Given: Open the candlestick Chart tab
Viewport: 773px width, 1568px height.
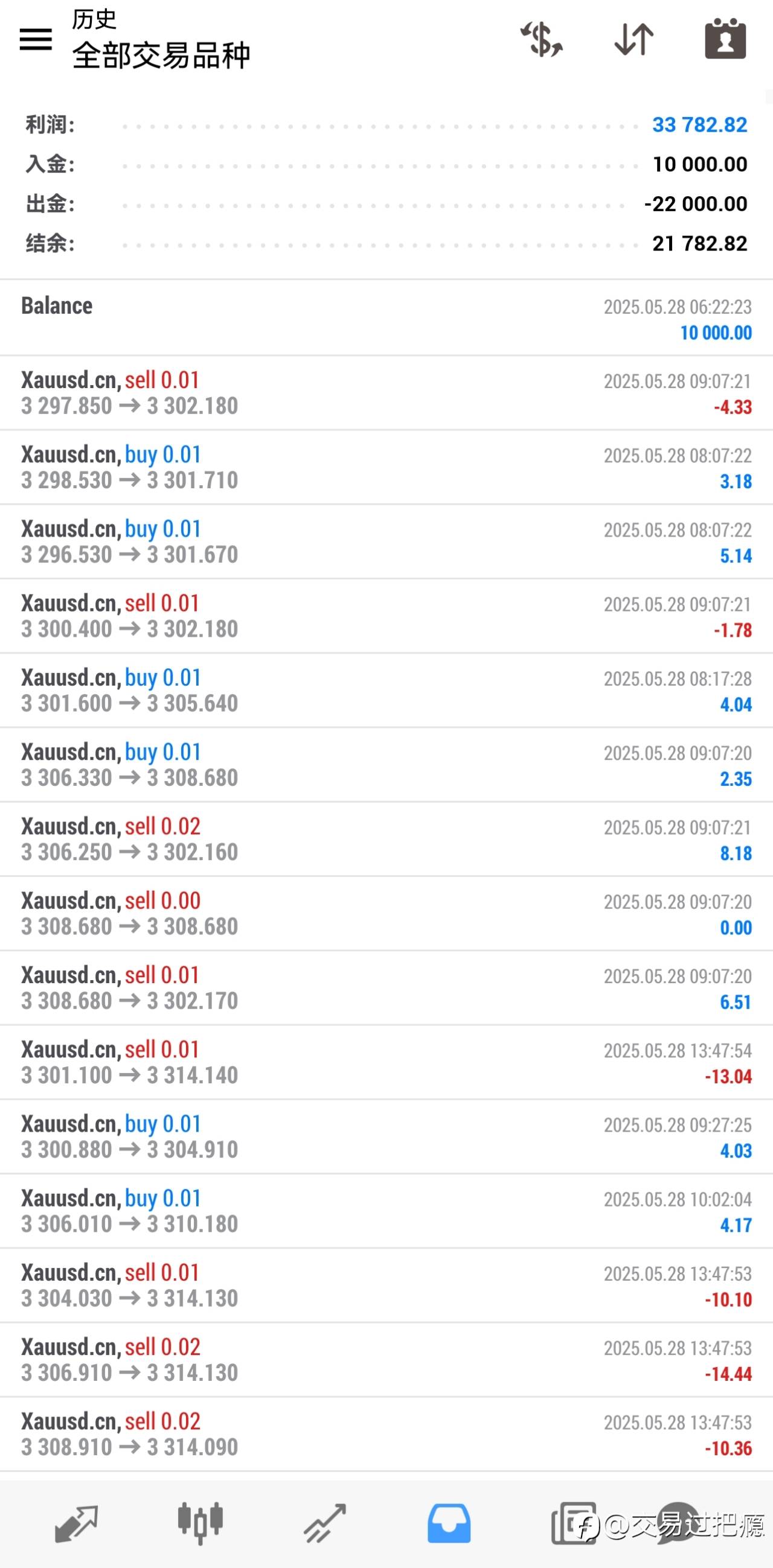Looking at the screenshot, I should pyautogui.click(x=200, y=1523).
